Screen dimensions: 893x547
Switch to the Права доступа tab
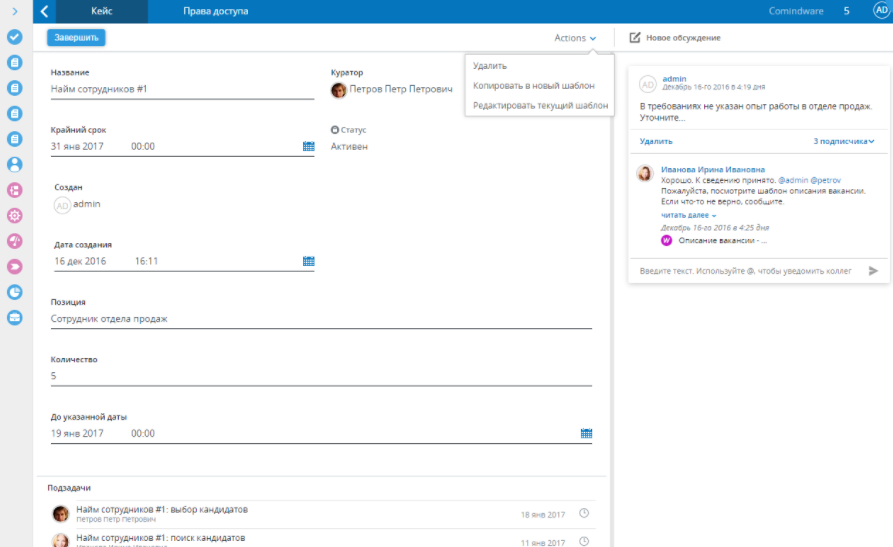click(215, 11)
